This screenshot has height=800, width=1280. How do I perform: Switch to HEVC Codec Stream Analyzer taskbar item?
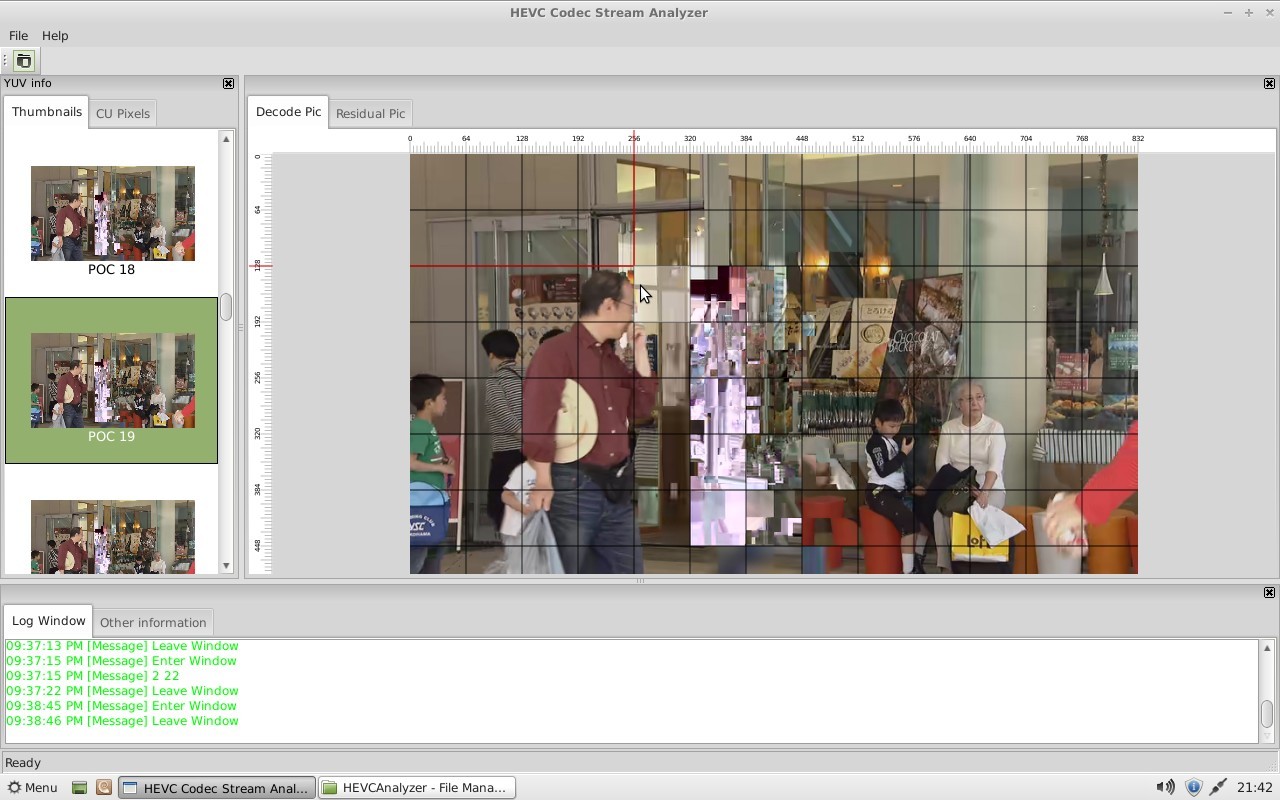pos(217,788)
